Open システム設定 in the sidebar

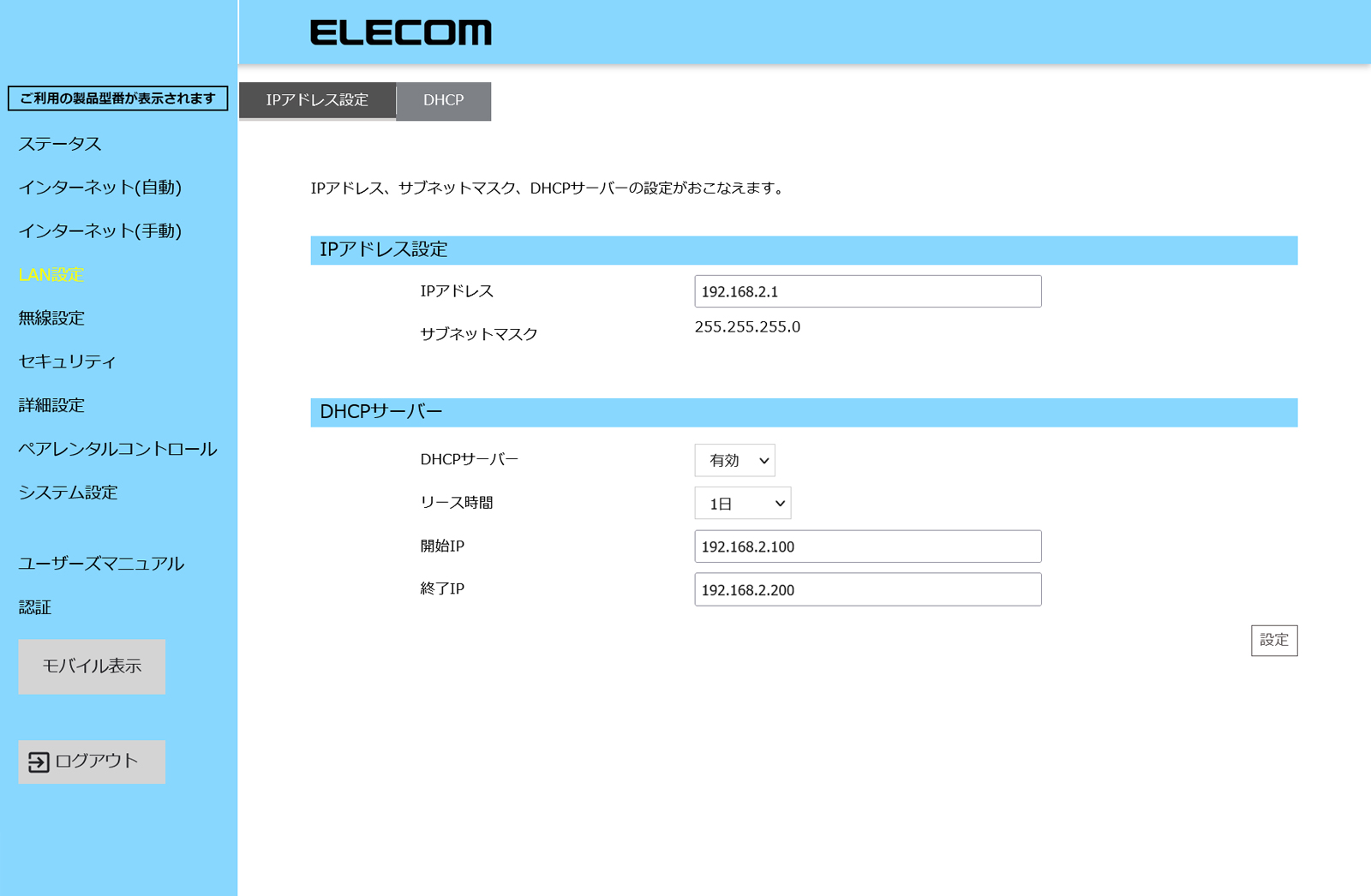(x=68, y=493)
